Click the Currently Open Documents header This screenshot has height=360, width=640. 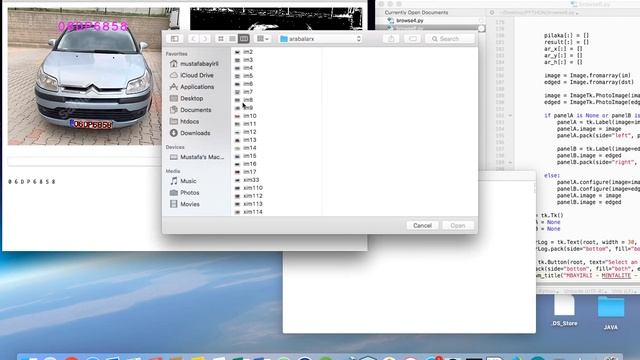click(416, 13)
